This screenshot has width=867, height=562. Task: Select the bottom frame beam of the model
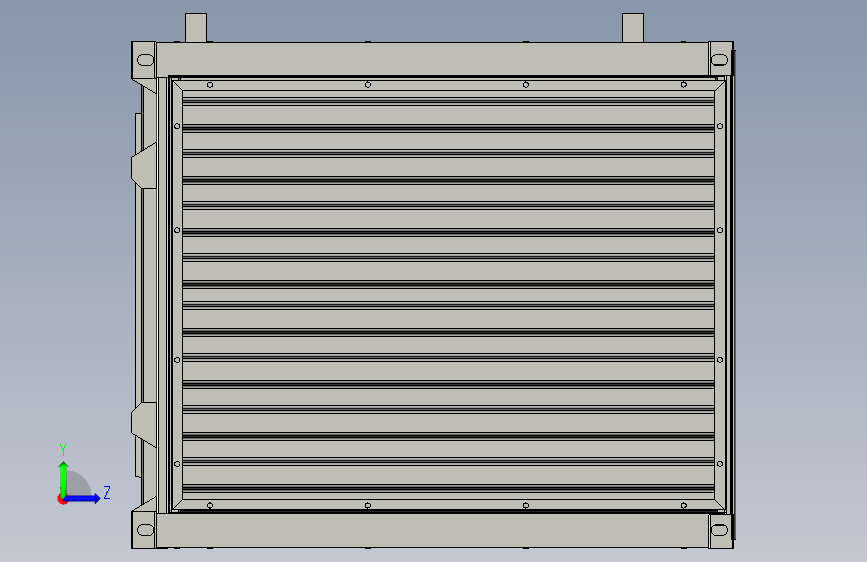coord(432,530)
